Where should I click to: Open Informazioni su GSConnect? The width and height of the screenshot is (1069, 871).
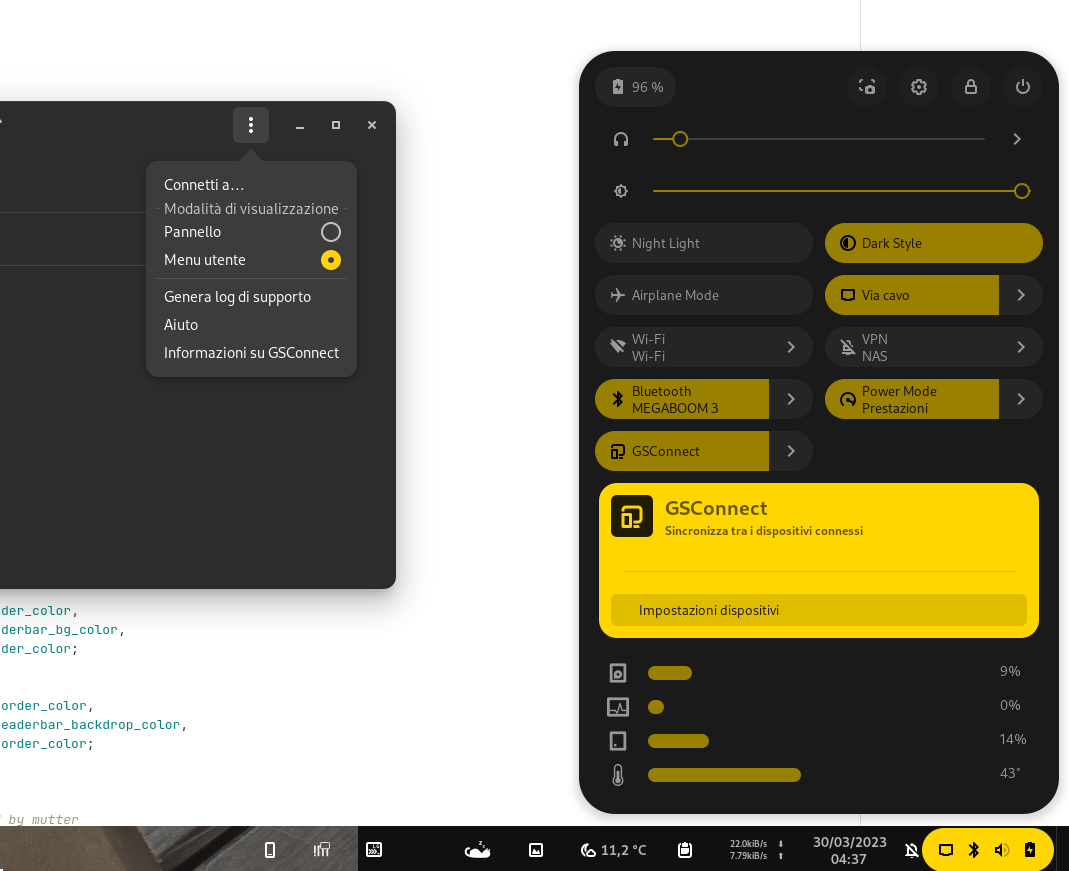251,352
